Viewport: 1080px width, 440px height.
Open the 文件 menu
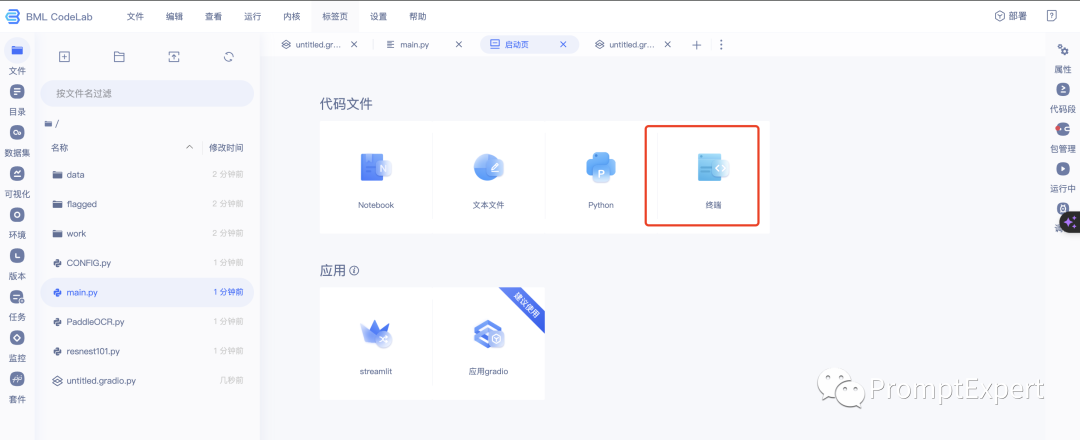pos(135,17)
